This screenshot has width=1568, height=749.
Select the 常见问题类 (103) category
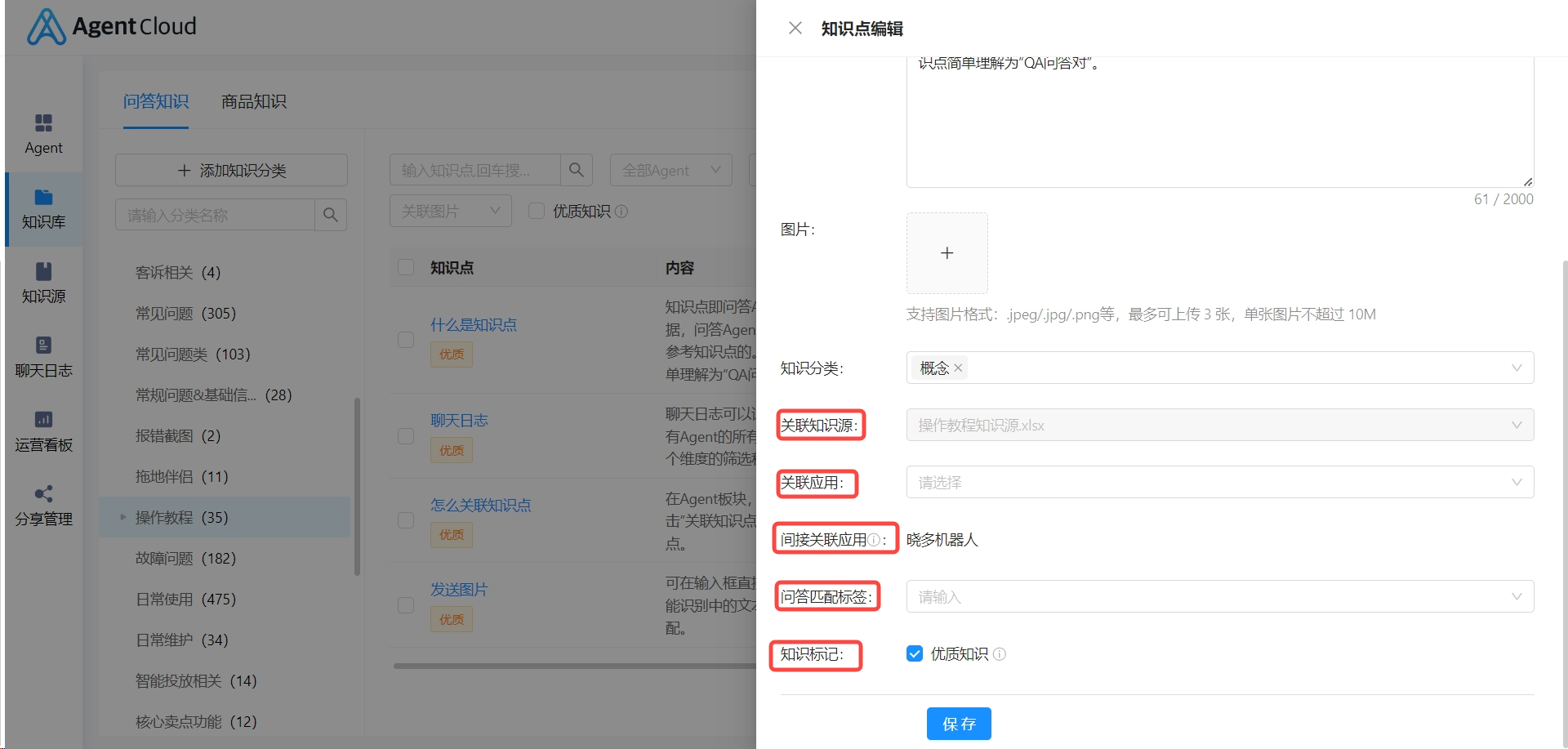tap(193, 354)
